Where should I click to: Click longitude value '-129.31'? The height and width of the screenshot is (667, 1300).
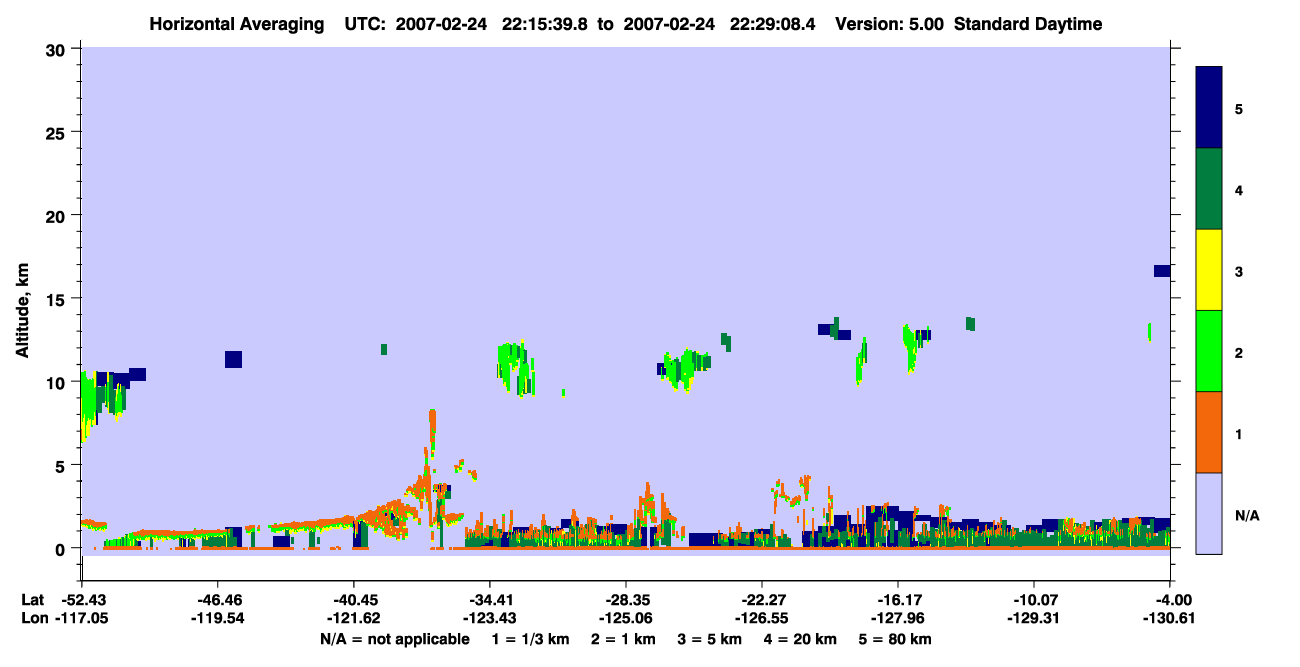coord(1033,619)
